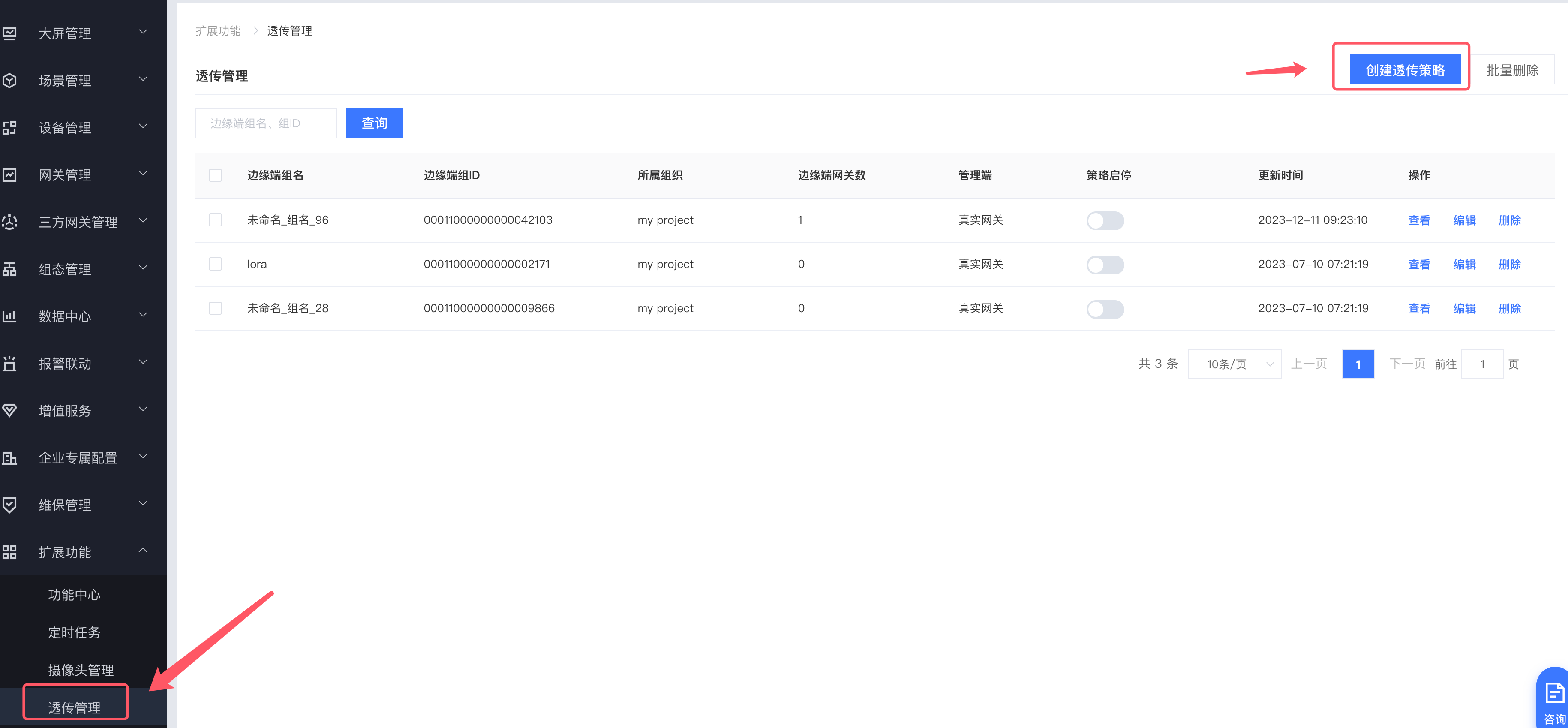Image resolution: width=1568 pixels, height=728 pixels.
Task: Expand the 网关管理 menu chevron
Action: click(143, 174)
